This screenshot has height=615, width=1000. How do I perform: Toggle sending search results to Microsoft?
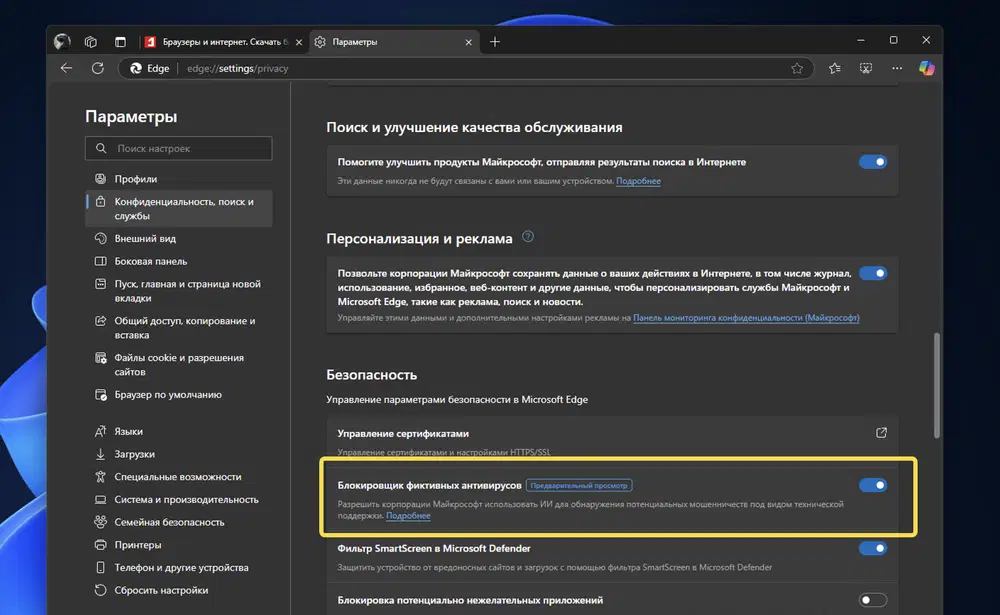872,162
